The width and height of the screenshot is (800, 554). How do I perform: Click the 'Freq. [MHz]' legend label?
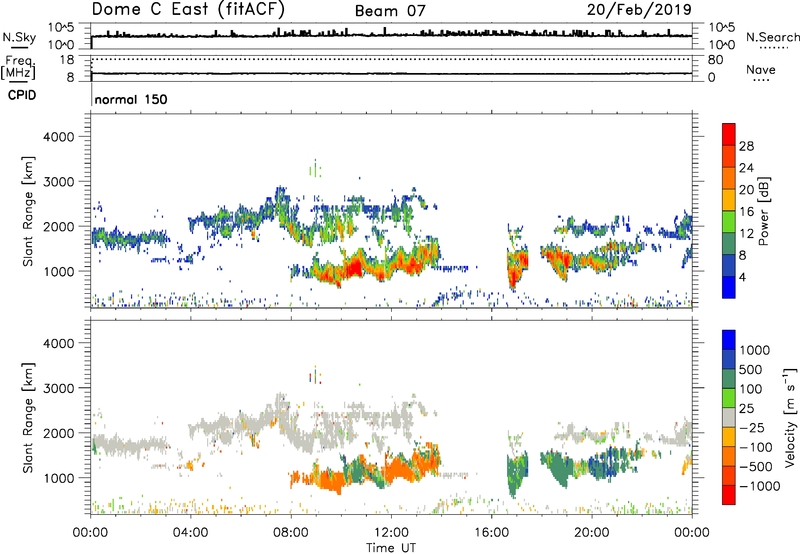(18, 67)
